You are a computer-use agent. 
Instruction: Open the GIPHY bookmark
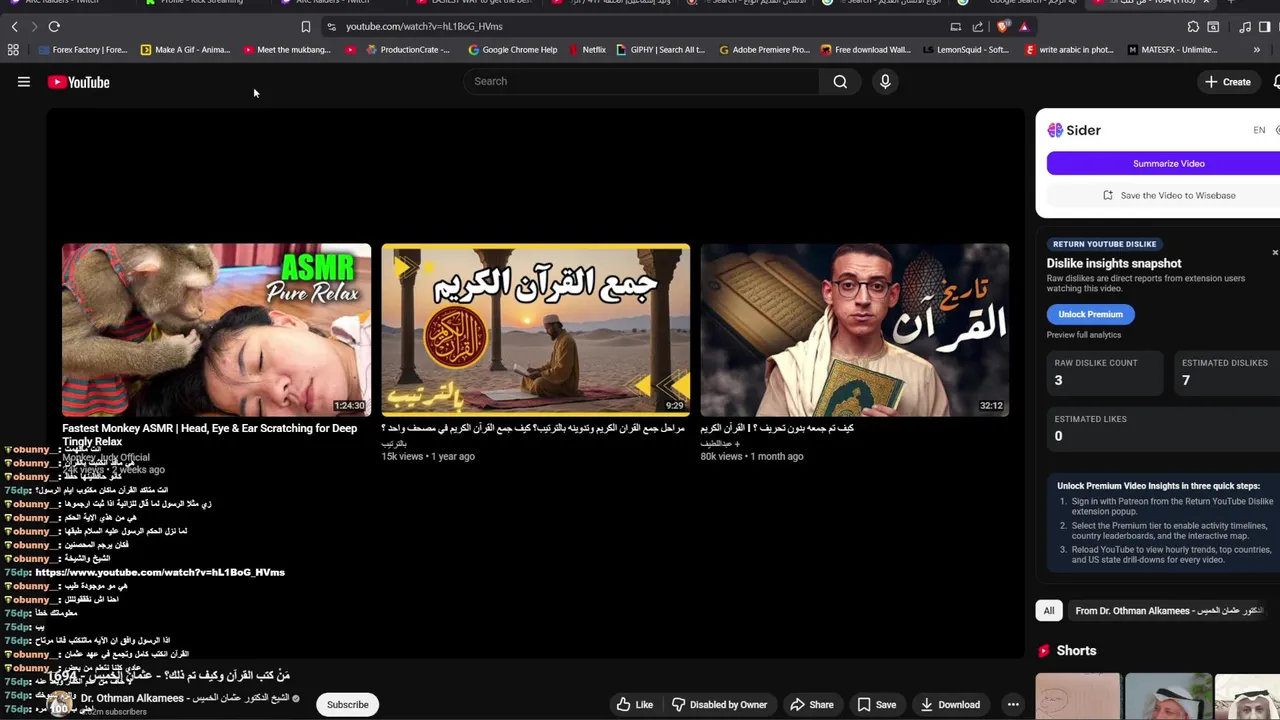[661, 49]
